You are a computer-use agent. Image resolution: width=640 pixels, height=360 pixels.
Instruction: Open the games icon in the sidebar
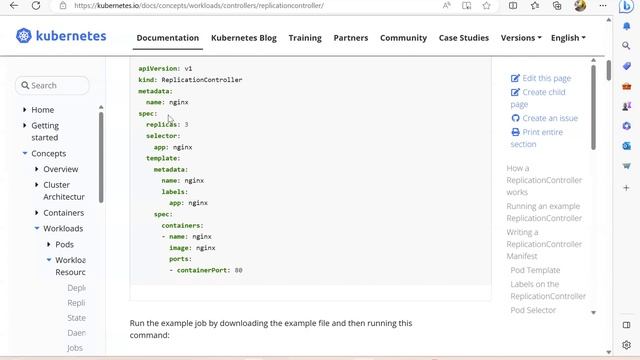pyautogui.click(x=627, y=106)
